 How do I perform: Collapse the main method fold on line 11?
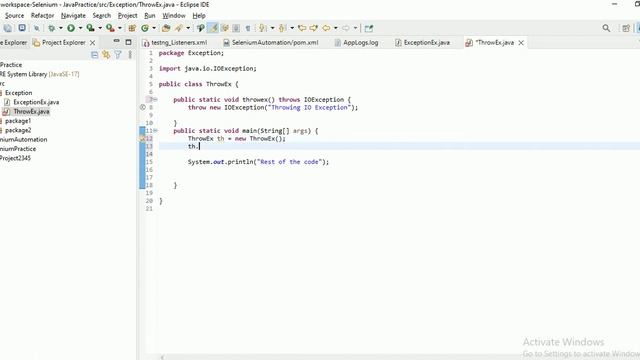tap(156, 131)
